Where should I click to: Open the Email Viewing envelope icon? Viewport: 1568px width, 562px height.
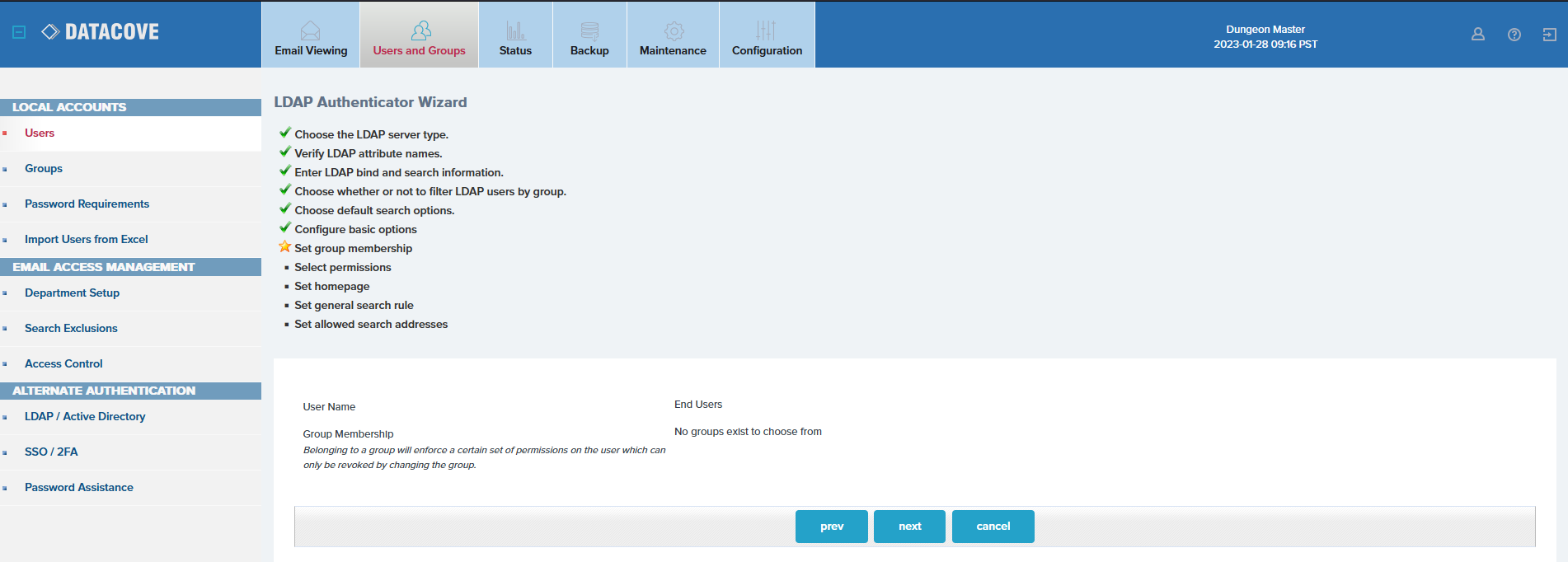click(x=311, y=31)
